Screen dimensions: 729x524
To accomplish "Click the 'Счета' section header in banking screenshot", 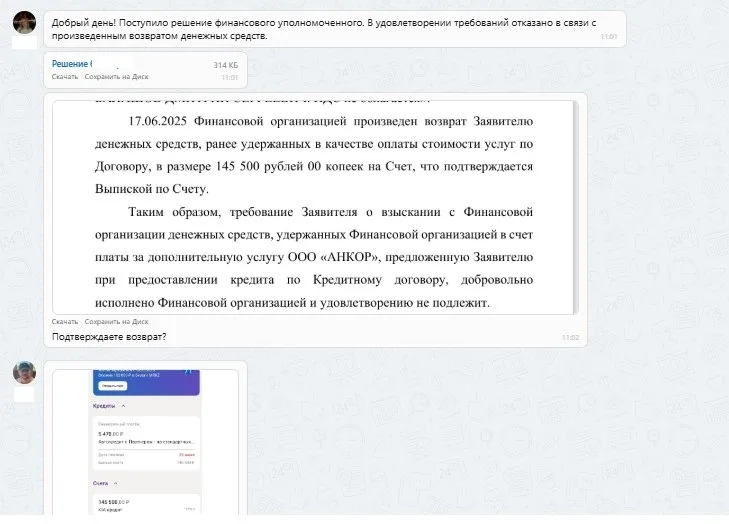I will click(100, 484).
